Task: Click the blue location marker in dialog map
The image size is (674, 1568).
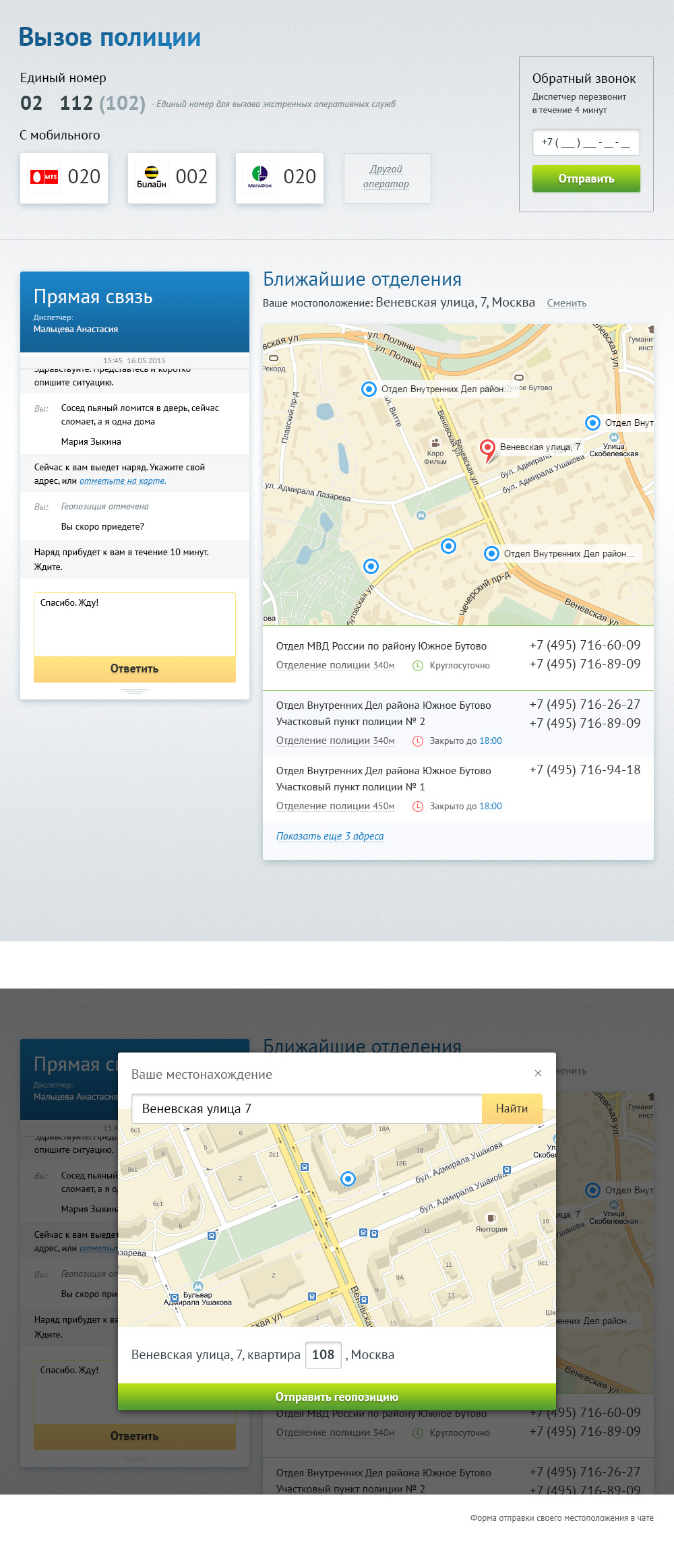Action: click(x=348, y=1179)
